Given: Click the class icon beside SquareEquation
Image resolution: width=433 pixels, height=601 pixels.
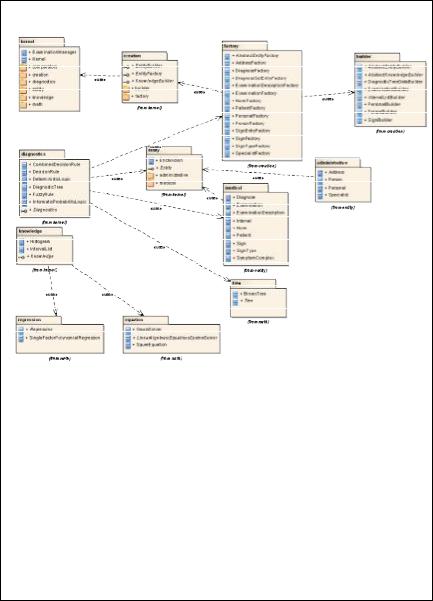Looking at the screenshot, I should pos(128,345).
